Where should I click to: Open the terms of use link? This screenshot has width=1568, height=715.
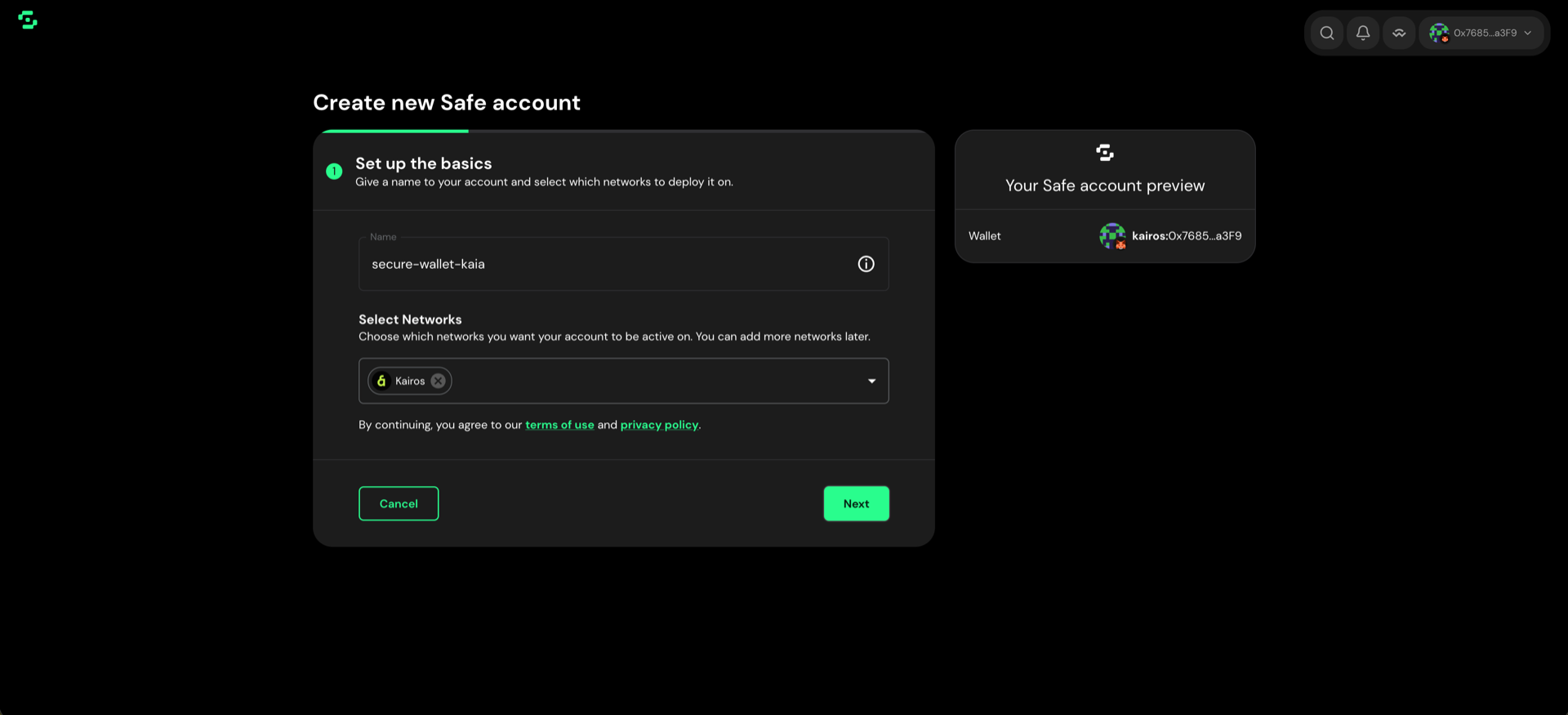pos(559,425)
